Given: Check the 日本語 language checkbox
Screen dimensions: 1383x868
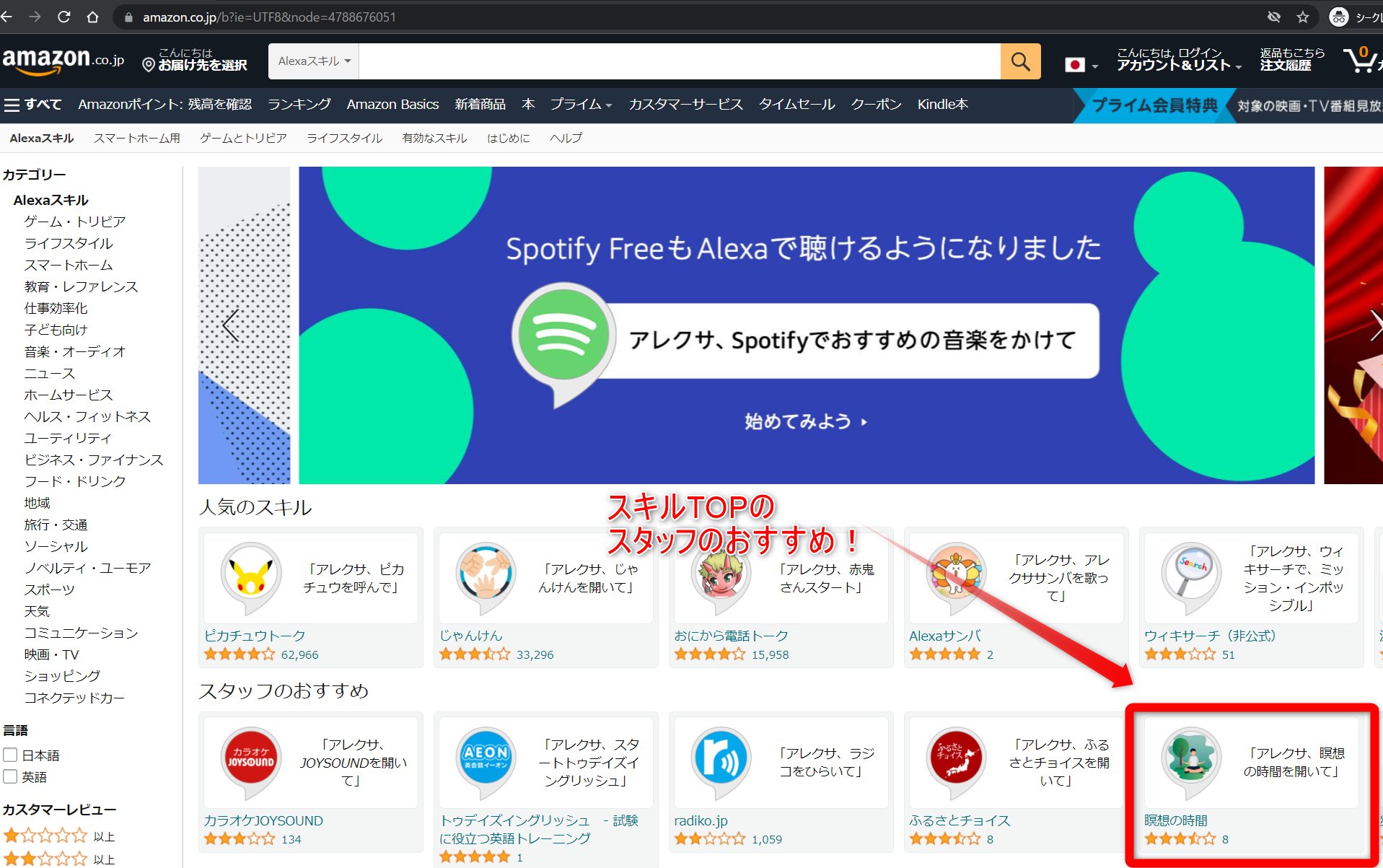Looking at the screenshot, I should coord(11,755).
